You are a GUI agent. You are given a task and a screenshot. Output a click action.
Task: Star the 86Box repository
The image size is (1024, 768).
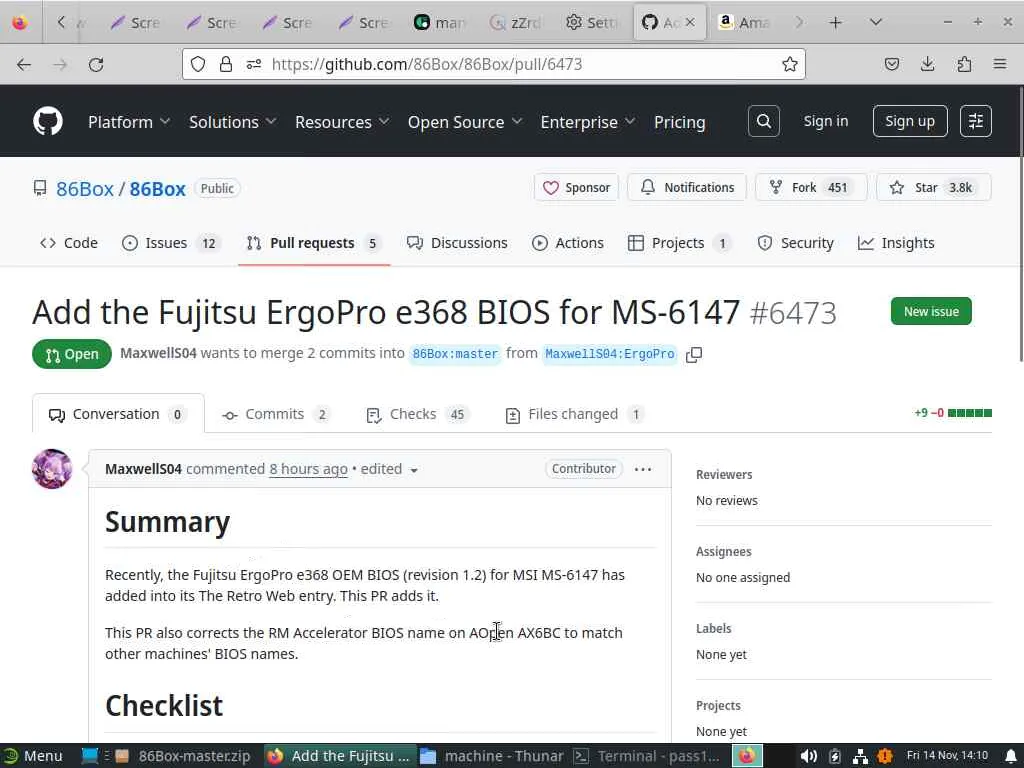click(x=934, y=187)
